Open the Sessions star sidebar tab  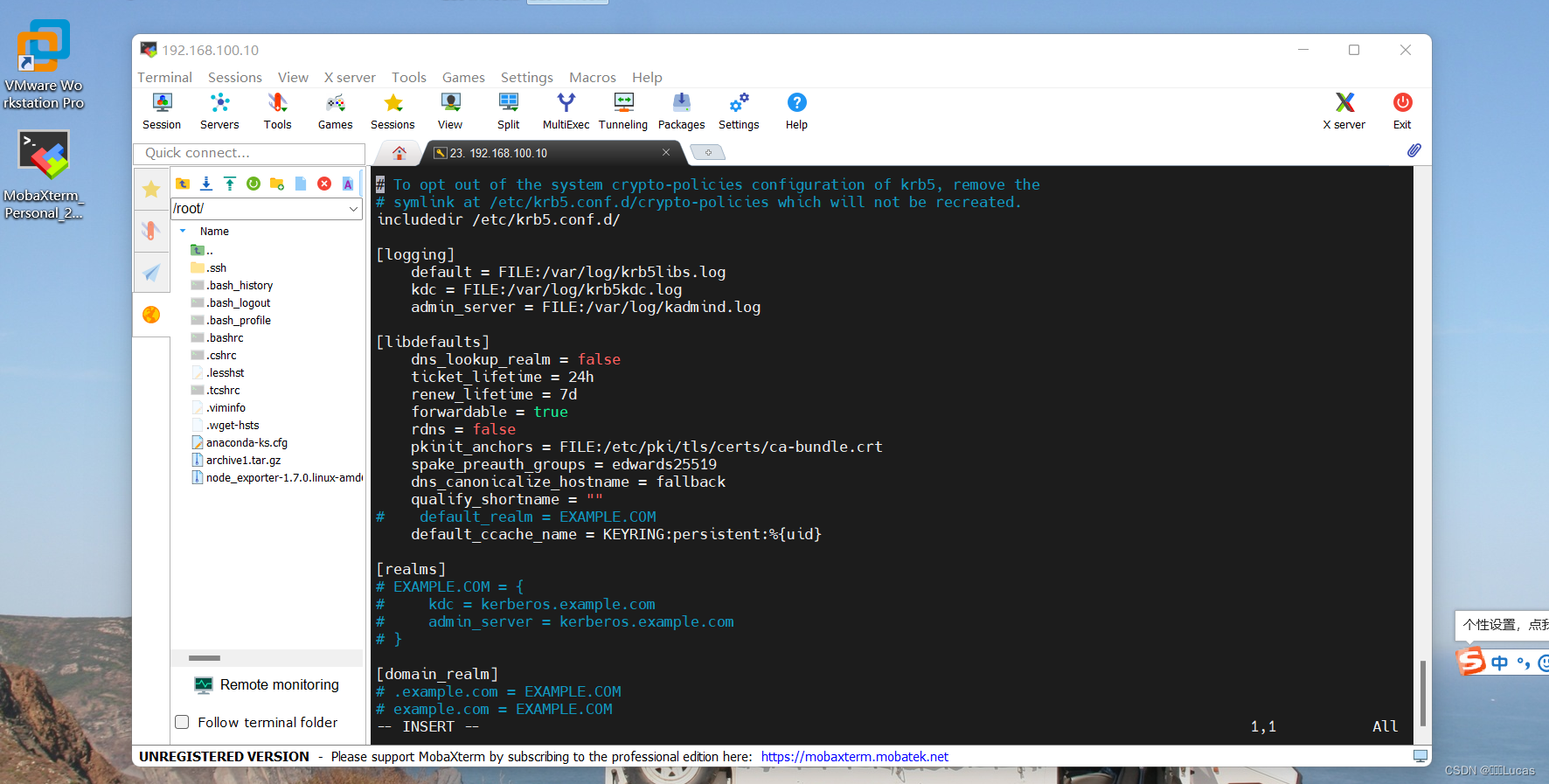tap(151, 189)
